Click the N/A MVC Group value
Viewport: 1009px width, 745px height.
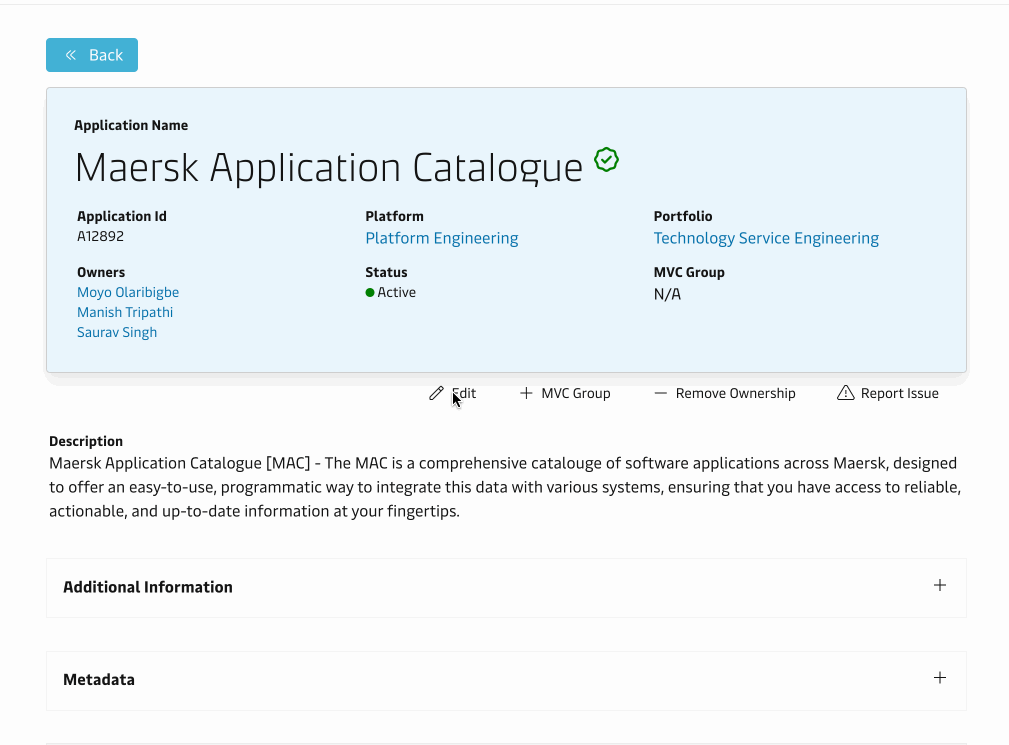tap(667, 294)
